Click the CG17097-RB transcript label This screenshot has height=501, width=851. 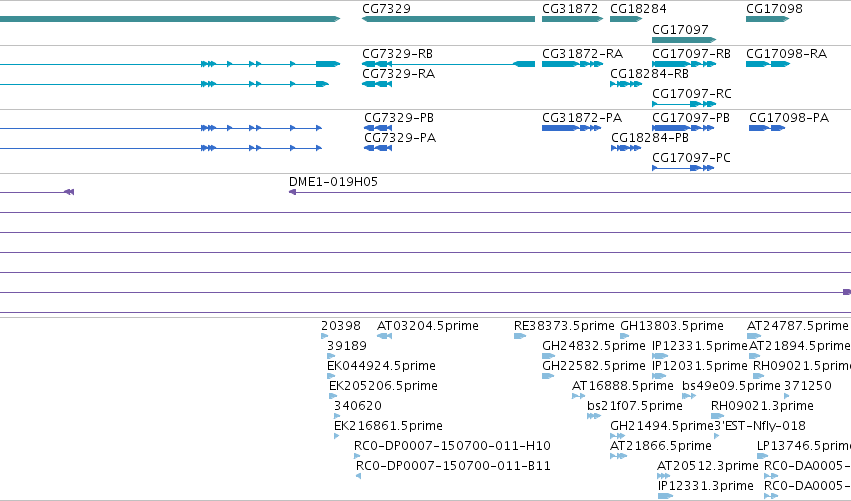point(691,54)
